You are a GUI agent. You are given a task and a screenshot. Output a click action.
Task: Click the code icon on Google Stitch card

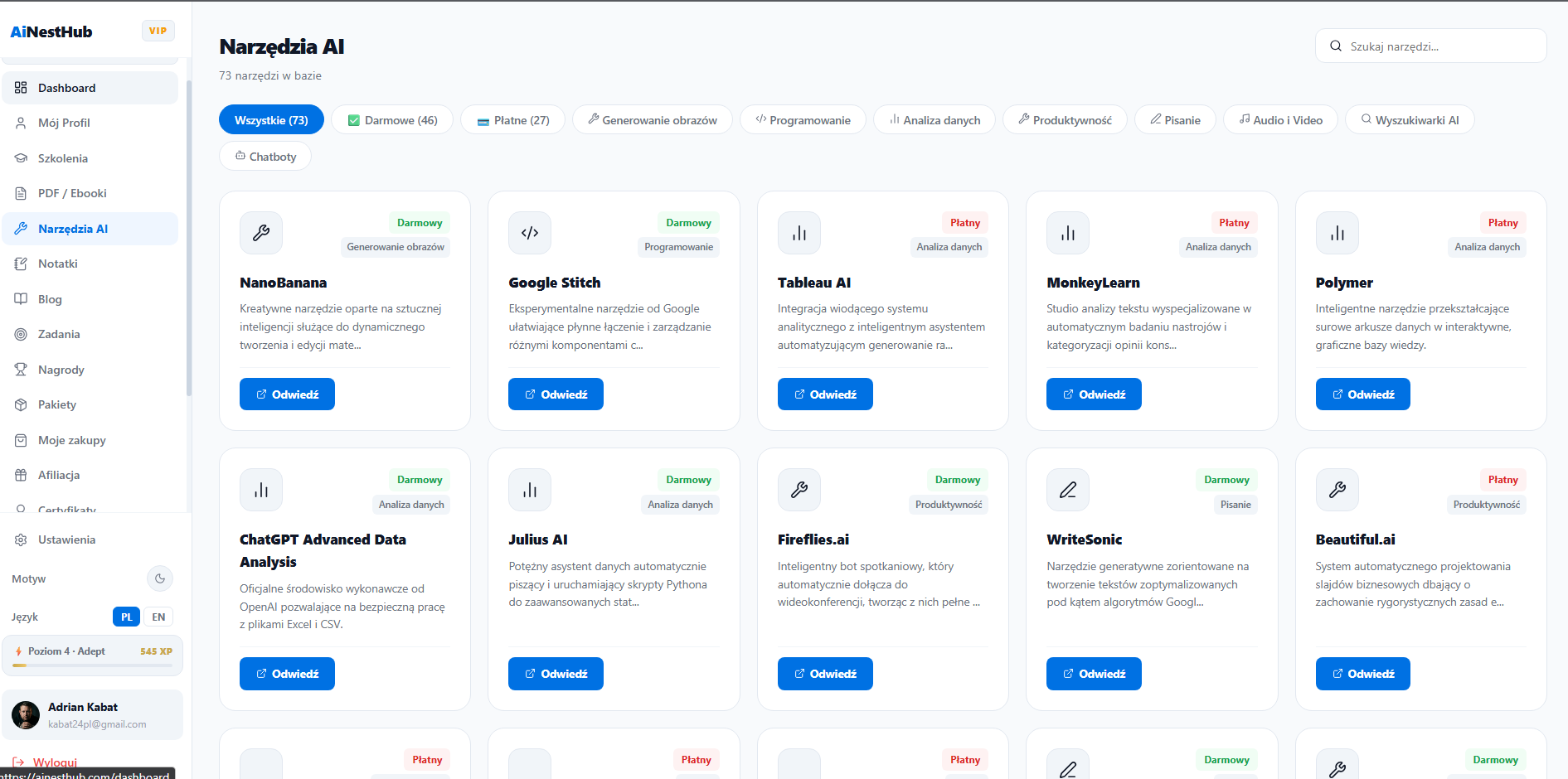click(x=530, y=233)
